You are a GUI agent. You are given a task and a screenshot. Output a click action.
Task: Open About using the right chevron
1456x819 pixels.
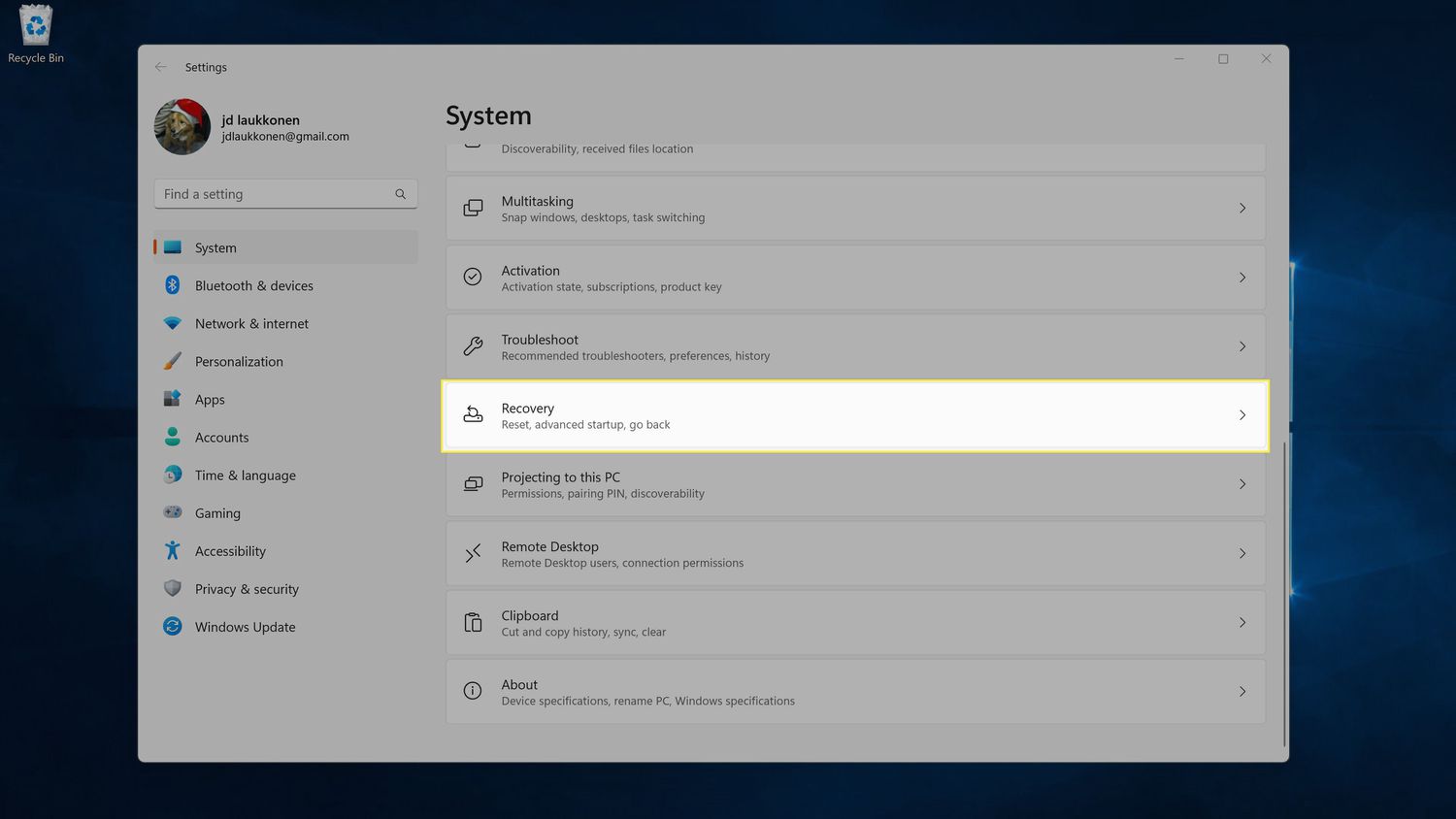pos(1241,692)
